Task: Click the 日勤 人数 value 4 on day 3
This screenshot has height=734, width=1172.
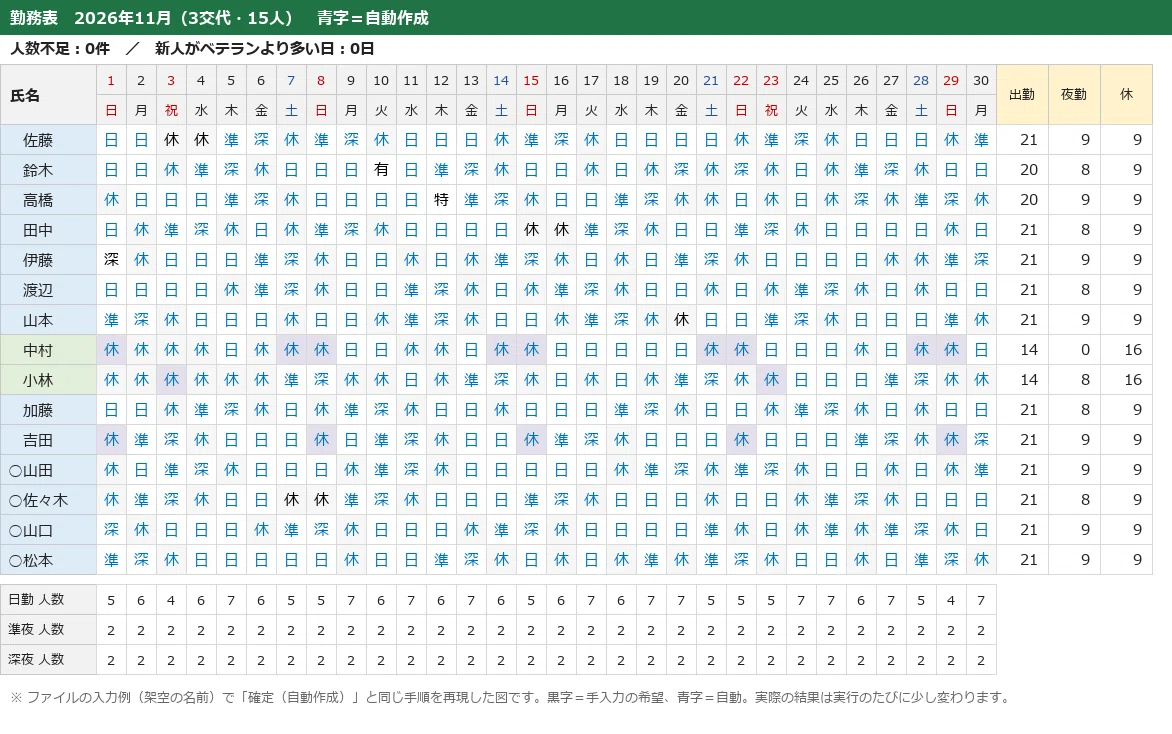Action: click(171, 600)
